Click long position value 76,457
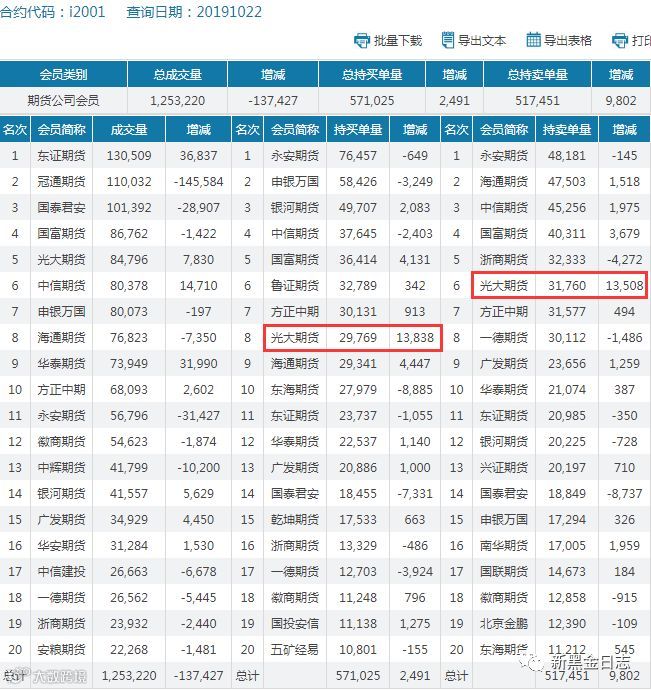 [358, 156]
